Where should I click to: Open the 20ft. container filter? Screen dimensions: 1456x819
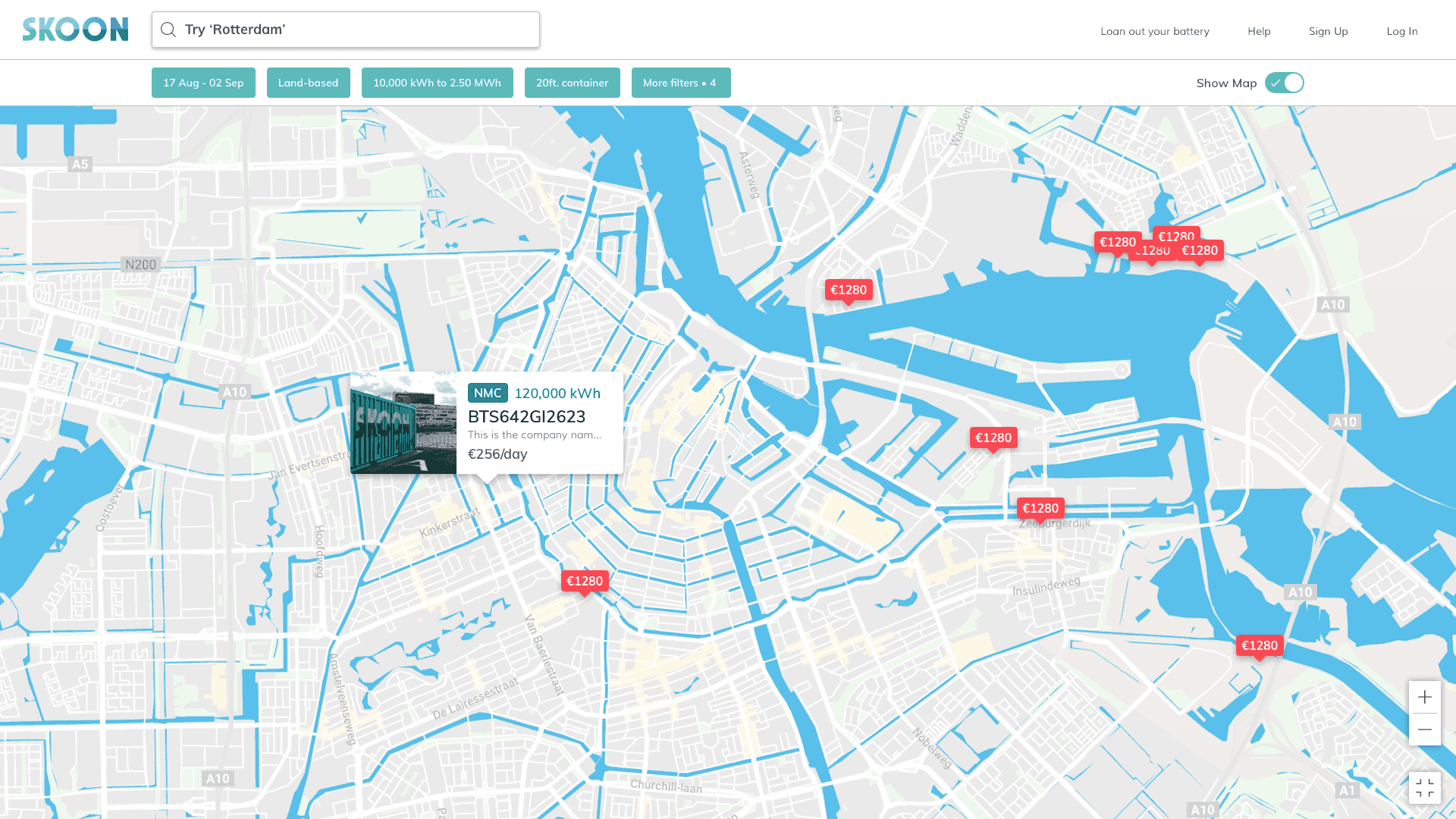573,83
